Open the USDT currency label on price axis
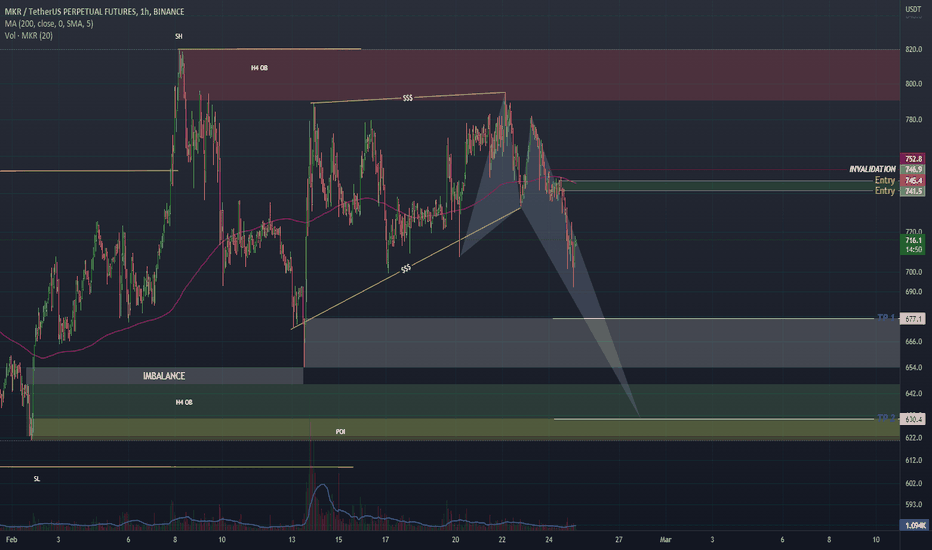 [x=913, y=9]
